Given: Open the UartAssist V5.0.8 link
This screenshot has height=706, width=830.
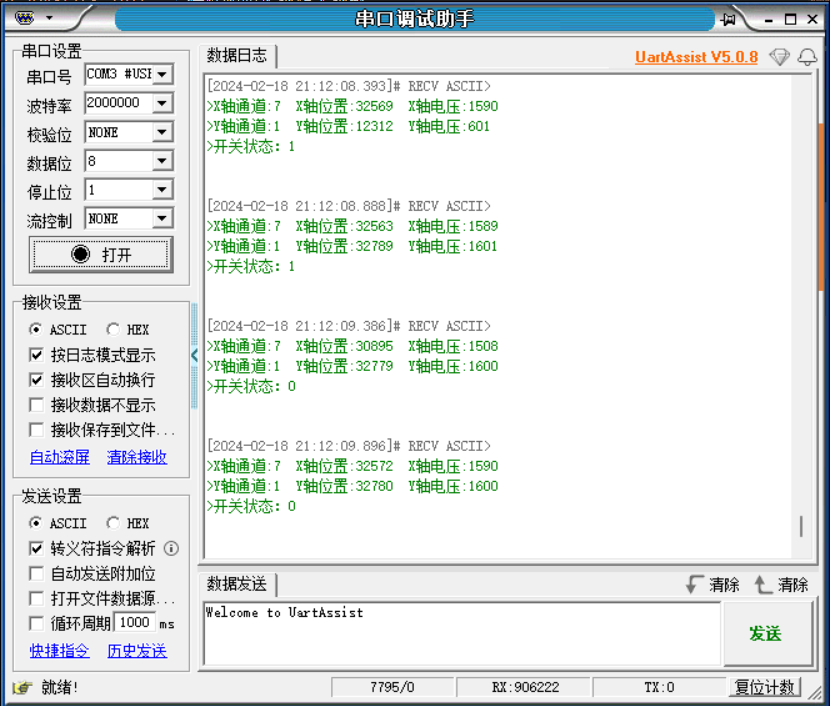Looking at the screenshot, I should coord(696,57).
